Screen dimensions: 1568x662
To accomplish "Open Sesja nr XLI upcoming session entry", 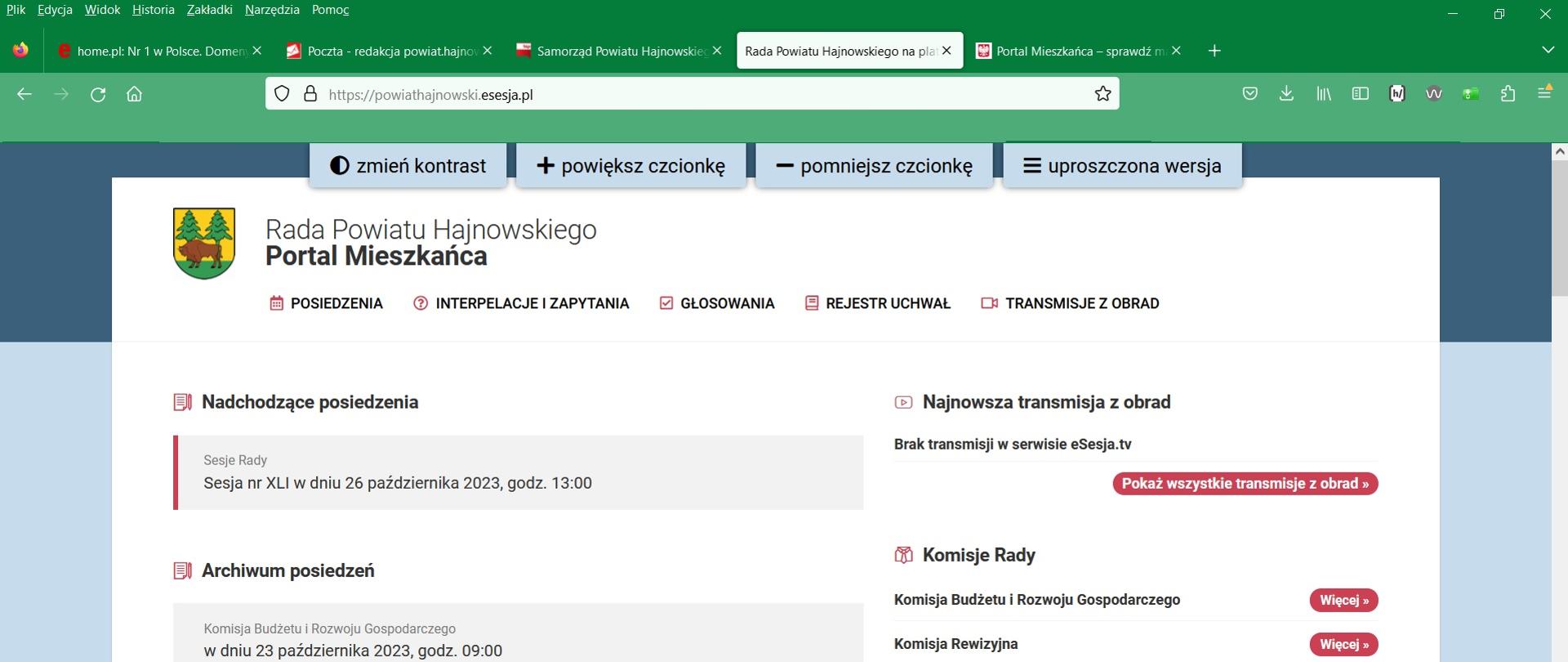I will click(519, 472).
